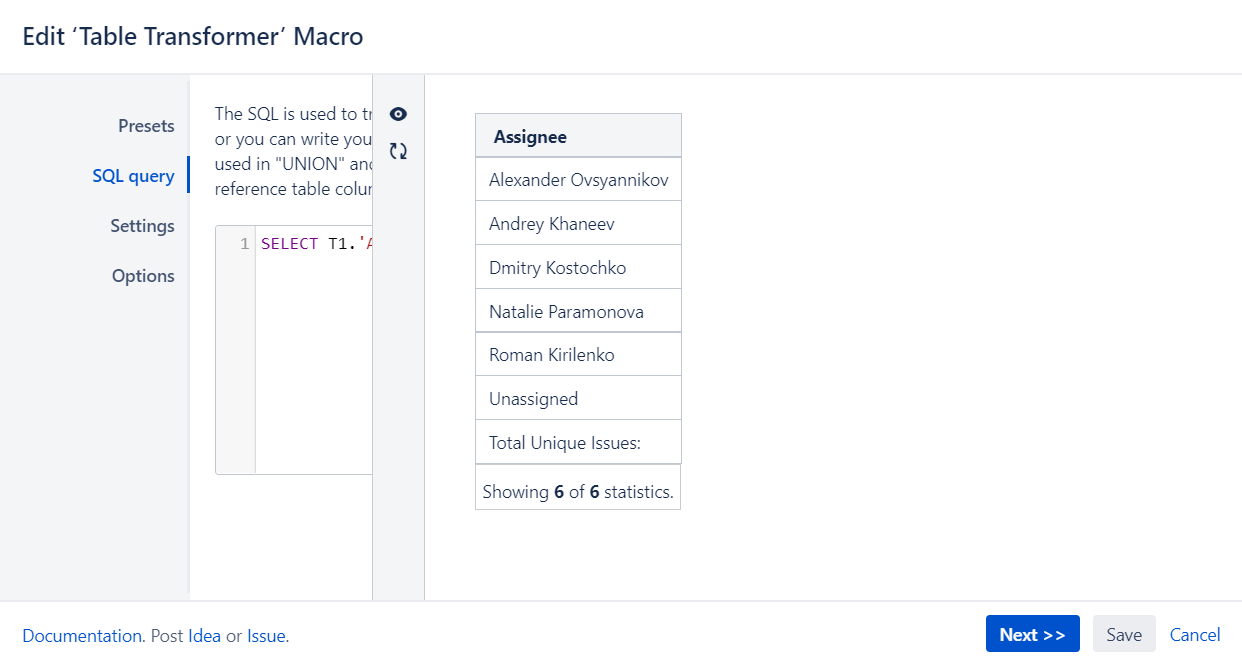Select the Alexander Ovsyannikov row
The width and height of the screenshot is (1242, 657).
[x=578, y=180]
